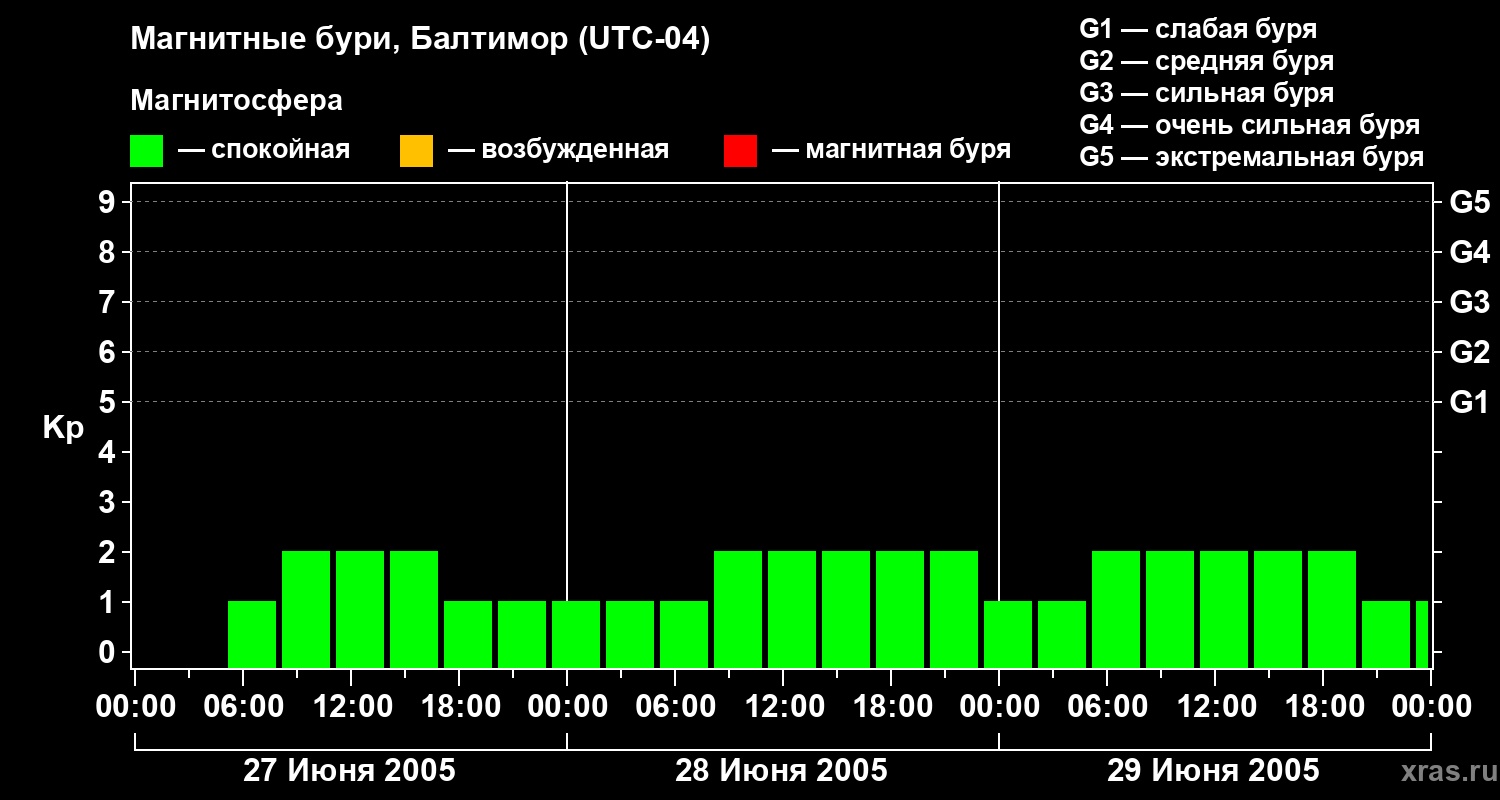Viewport: 1500px width, 800px height.
Task: Click the orange 'возбужденная' legend swatch
Action: [x=416, y=151]
